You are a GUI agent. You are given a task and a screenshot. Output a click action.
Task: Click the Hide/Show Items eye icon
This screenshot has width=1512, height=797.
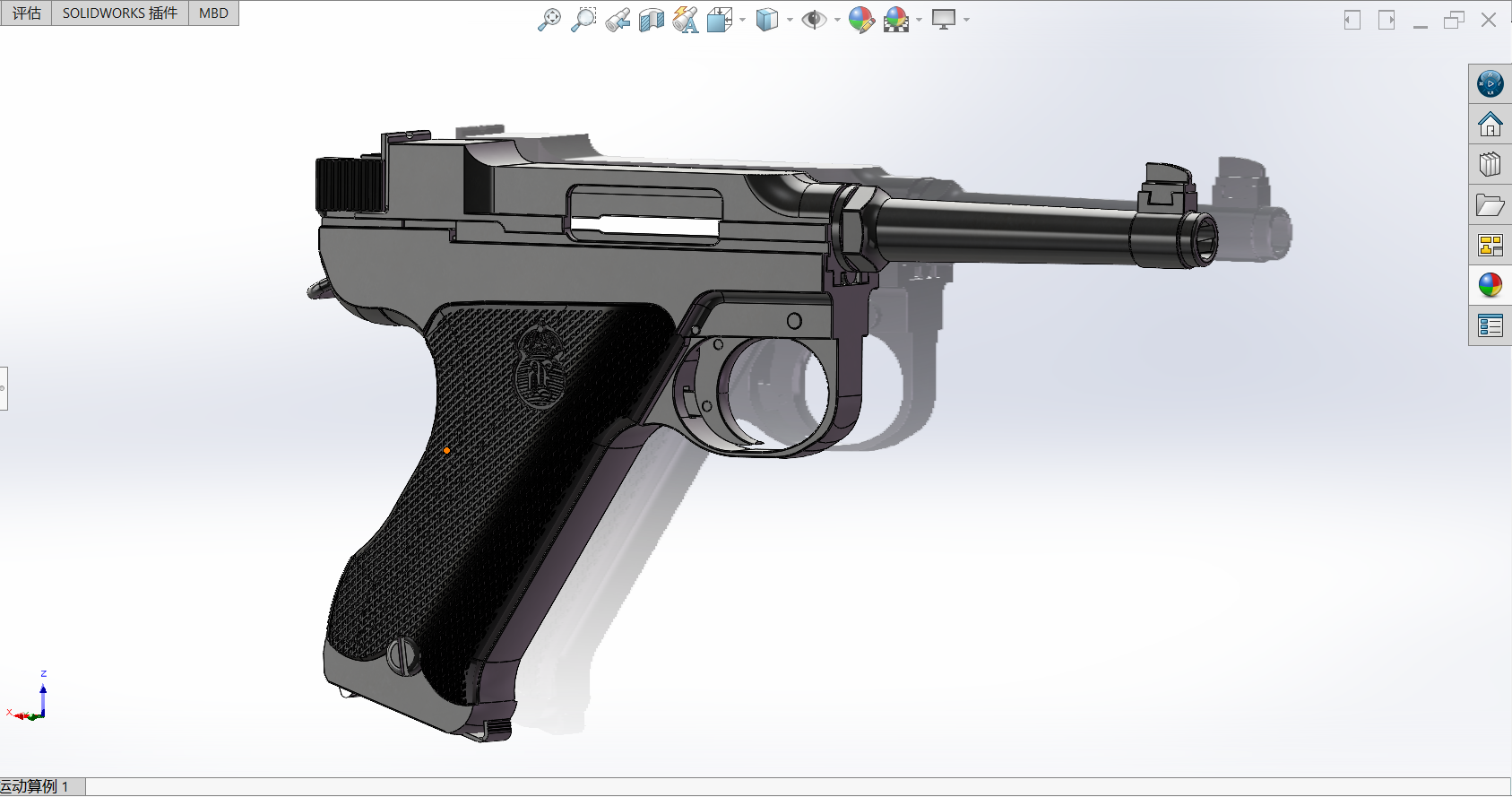[x=814, y=20]
